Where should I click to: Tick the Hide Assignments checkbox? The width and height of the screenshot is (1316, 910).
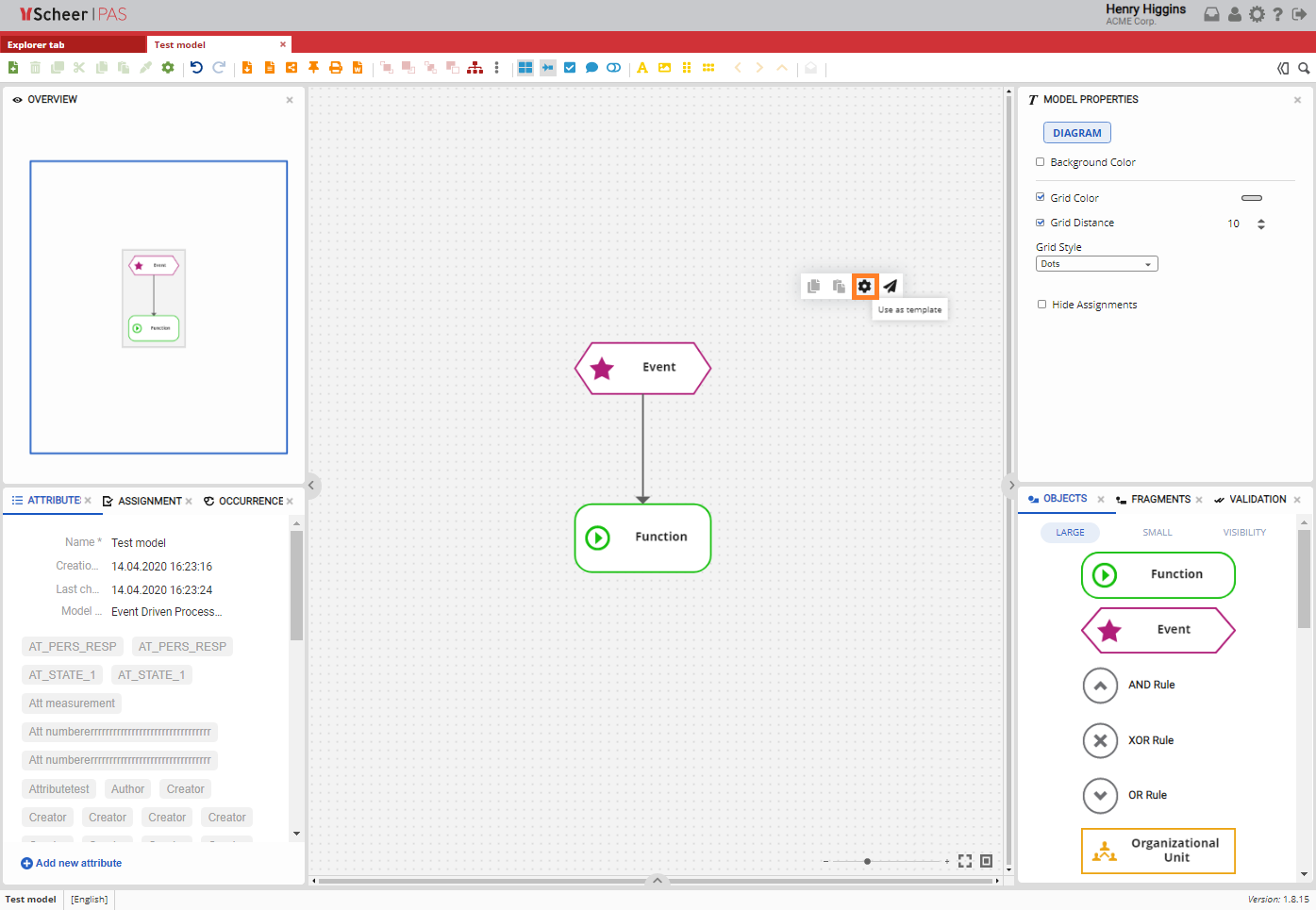[1041, 305]
